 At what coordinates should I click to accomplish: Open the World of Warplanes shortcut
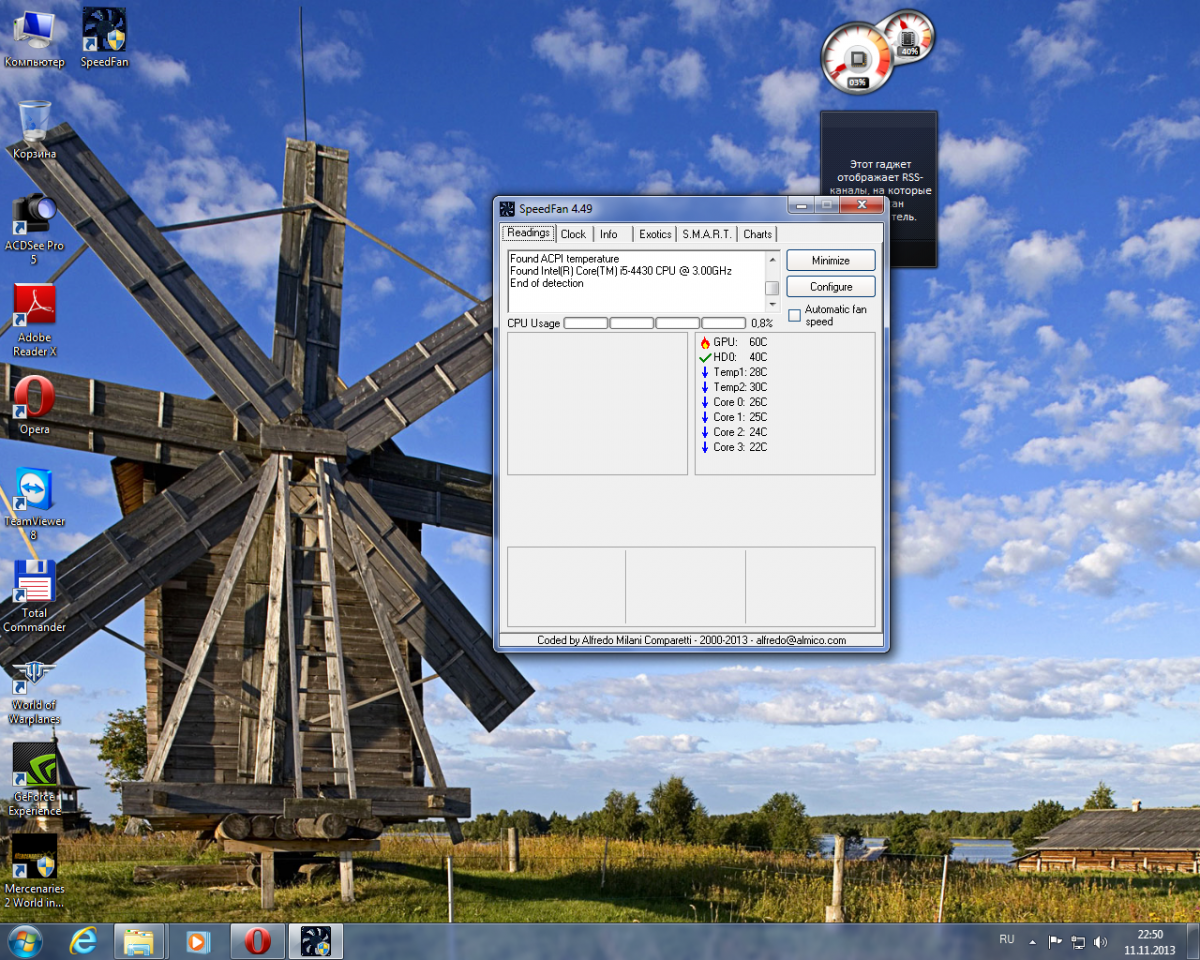(x=34, y=691)
